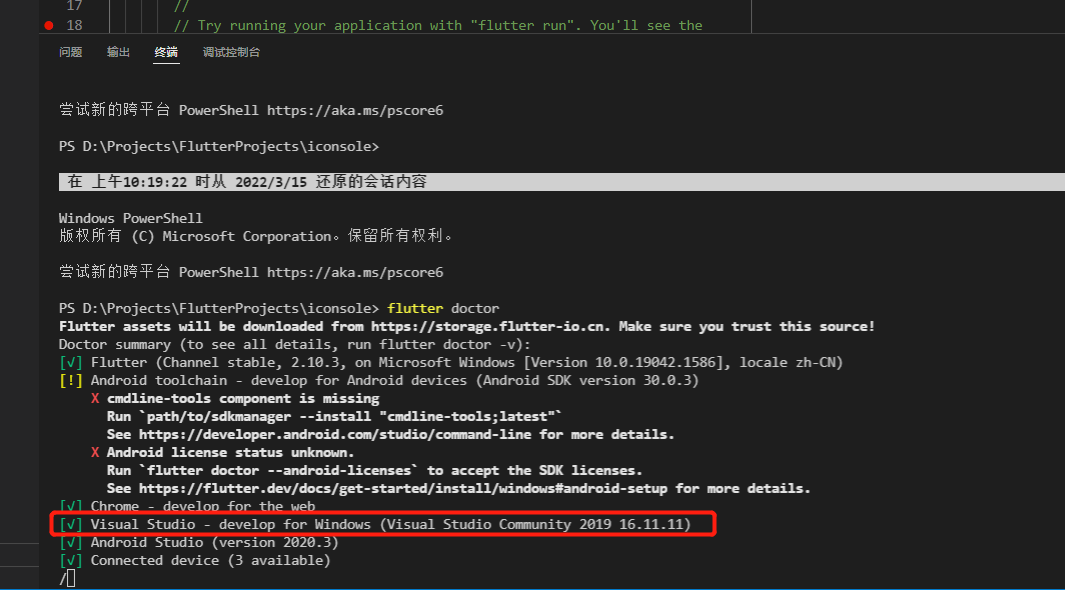Click 'flutter doctor --android-licenses' text
This screenshot has height=590, width=1065.
click(x=278, y=471)
